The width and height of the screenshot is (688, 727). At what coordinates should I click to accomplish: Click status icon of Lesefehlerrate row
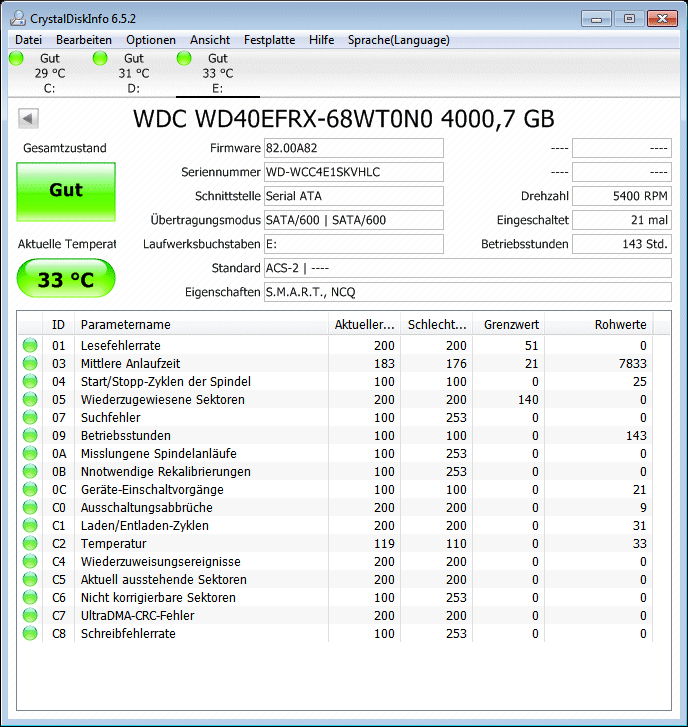point(30,345)
